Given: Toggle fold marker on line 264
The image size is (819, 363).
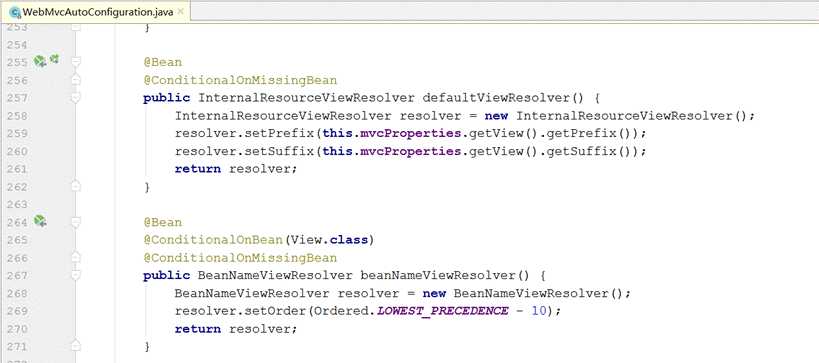Looking at the screenshot, I should pyautogui.click(x=76, y=222).
